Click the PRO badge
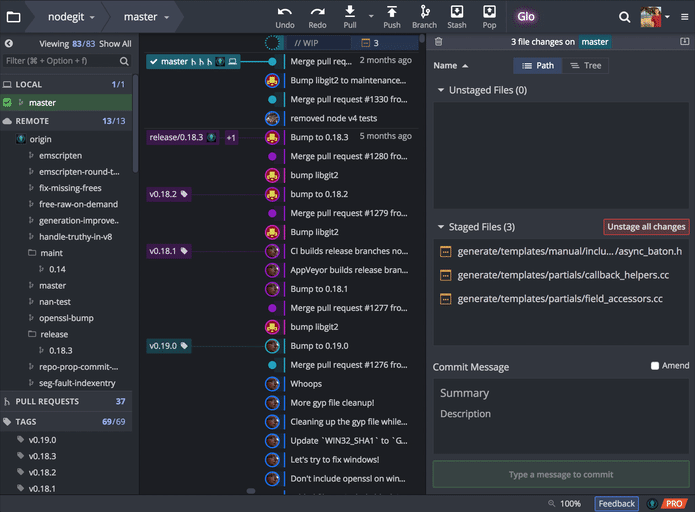 pos(674,504)
